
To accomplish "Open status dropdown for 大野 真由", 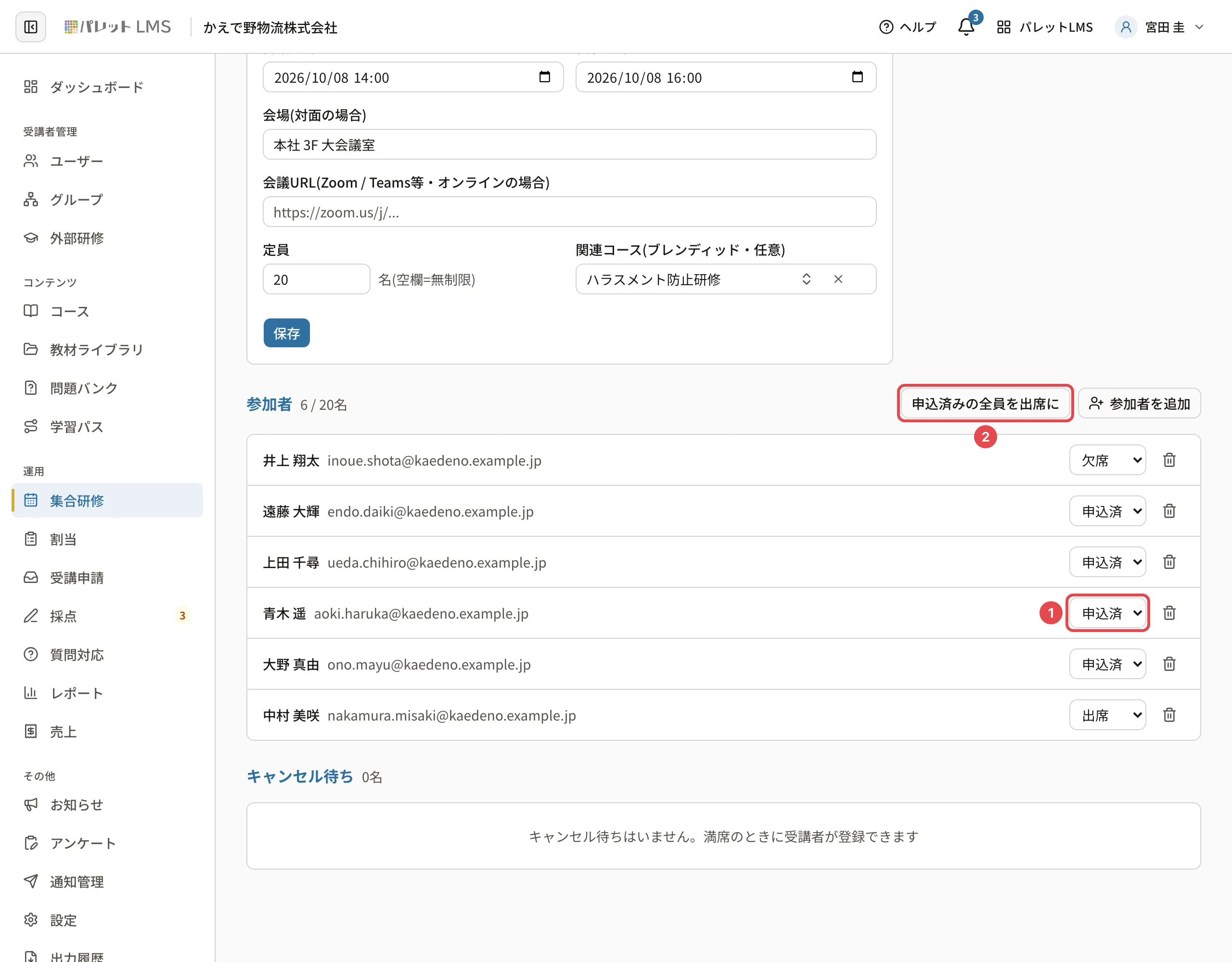I will (1107, 664).
